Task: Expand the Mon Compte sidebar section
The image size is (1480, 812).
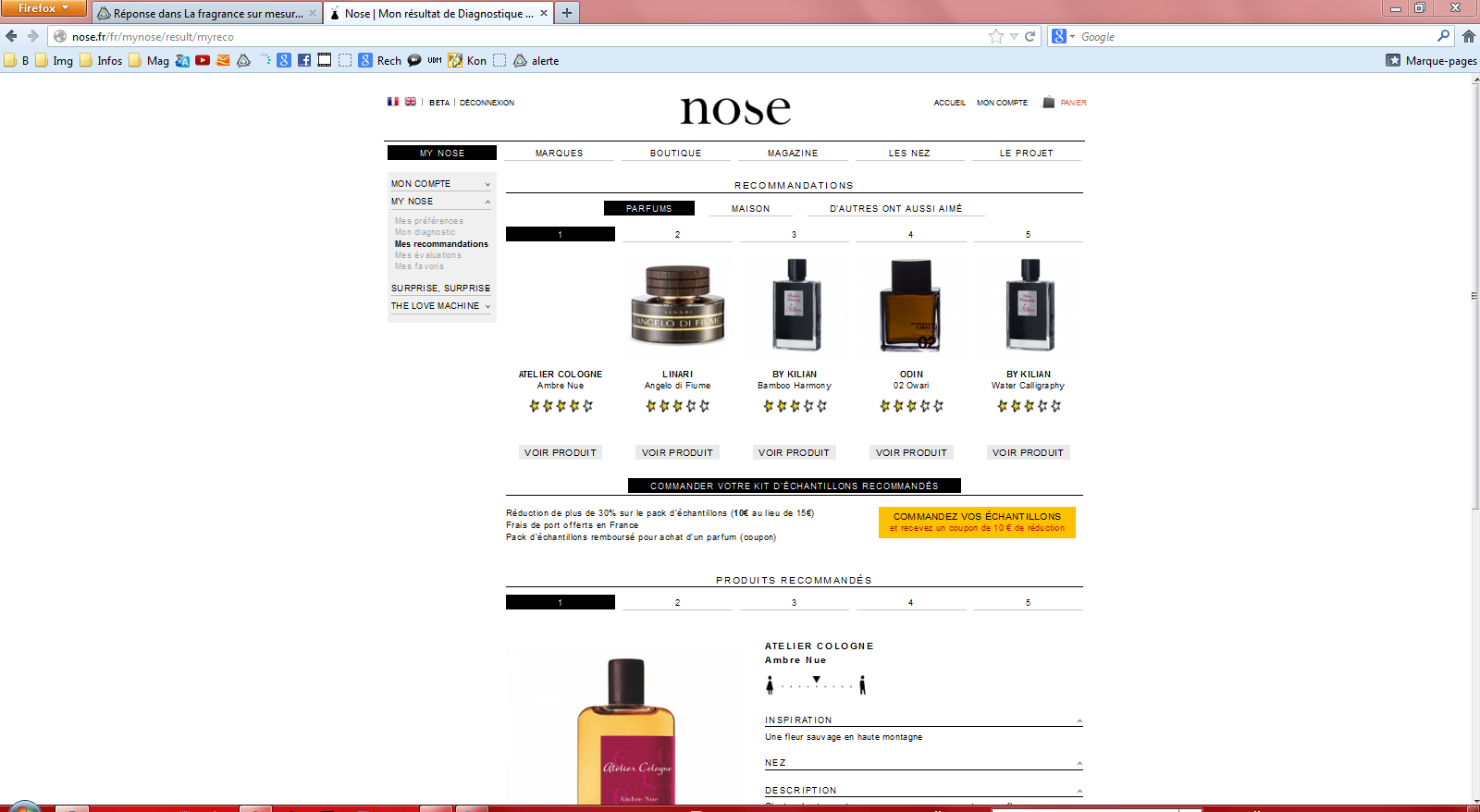Action: (487, 184)
